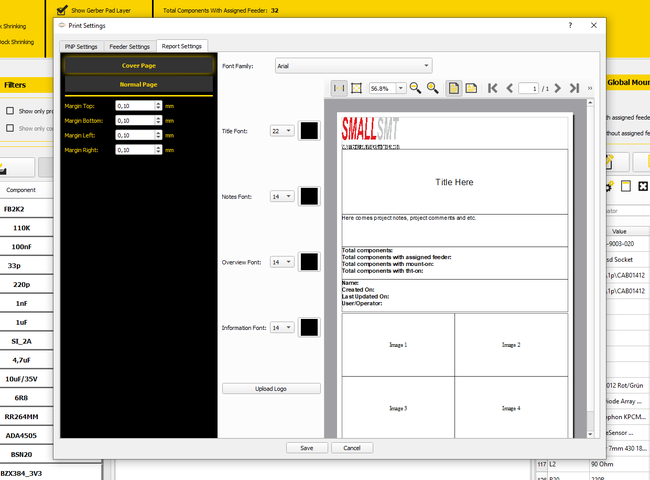Click the Save button
This screenshot has width=650, height=480.
coord(307,448)
